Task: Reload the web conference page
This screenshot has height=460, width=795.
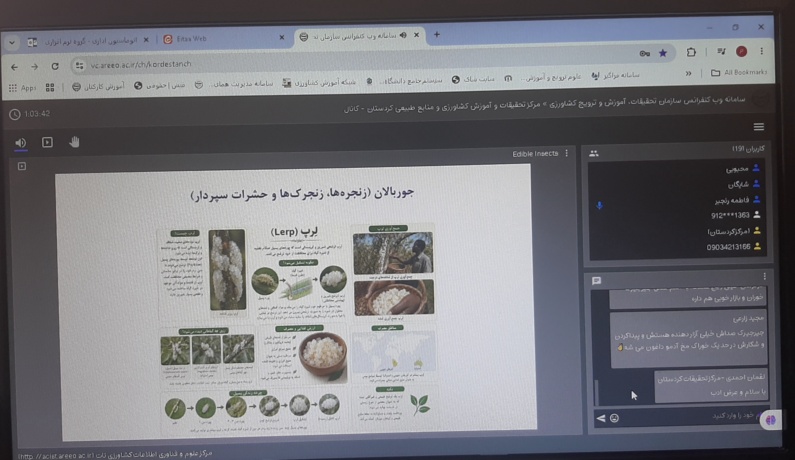Action: pos(55,66)
